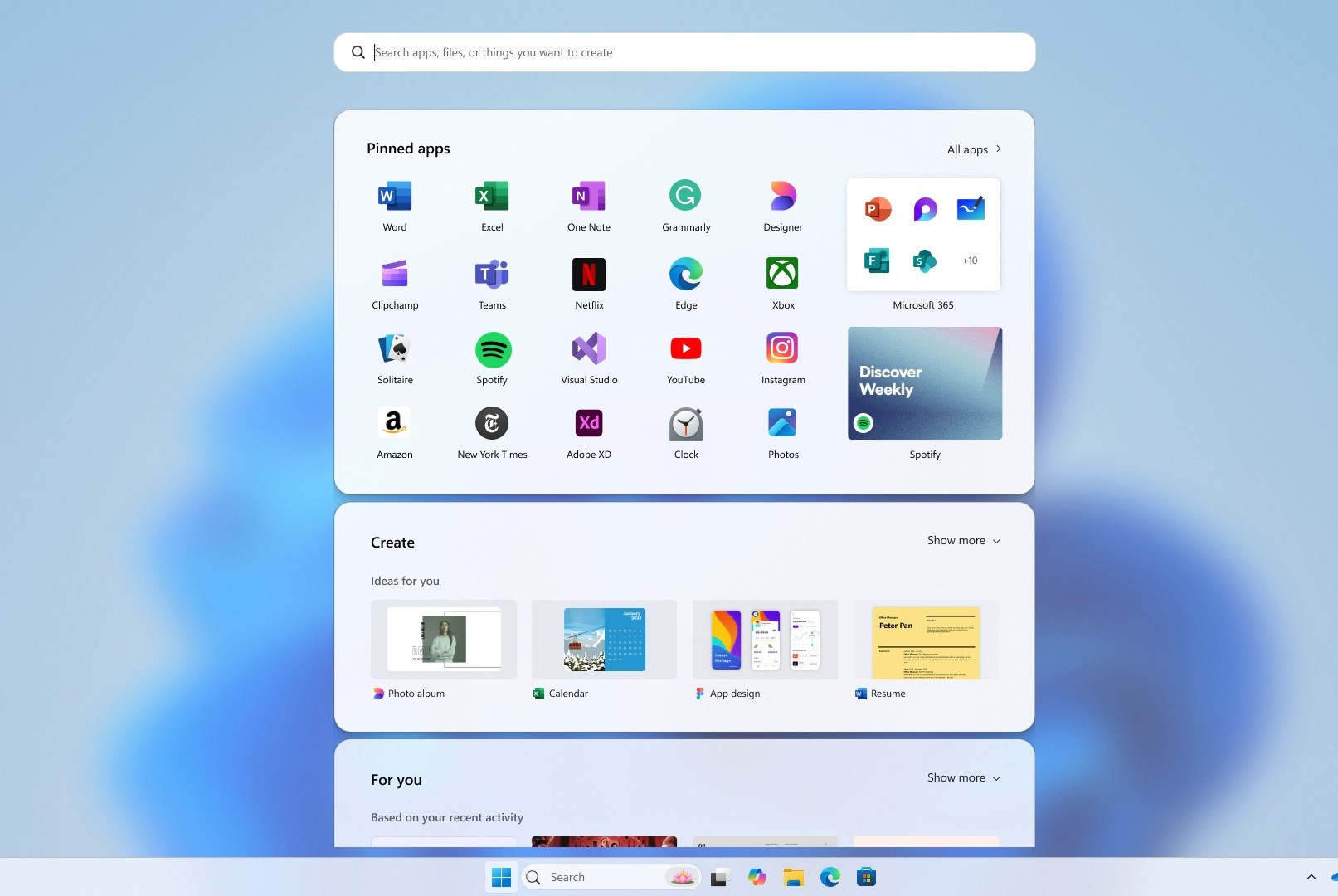The height and width of the screenshot is (896, 1338).
Task: Open the Microsoft 365 app group
Action: click(922, 235)
